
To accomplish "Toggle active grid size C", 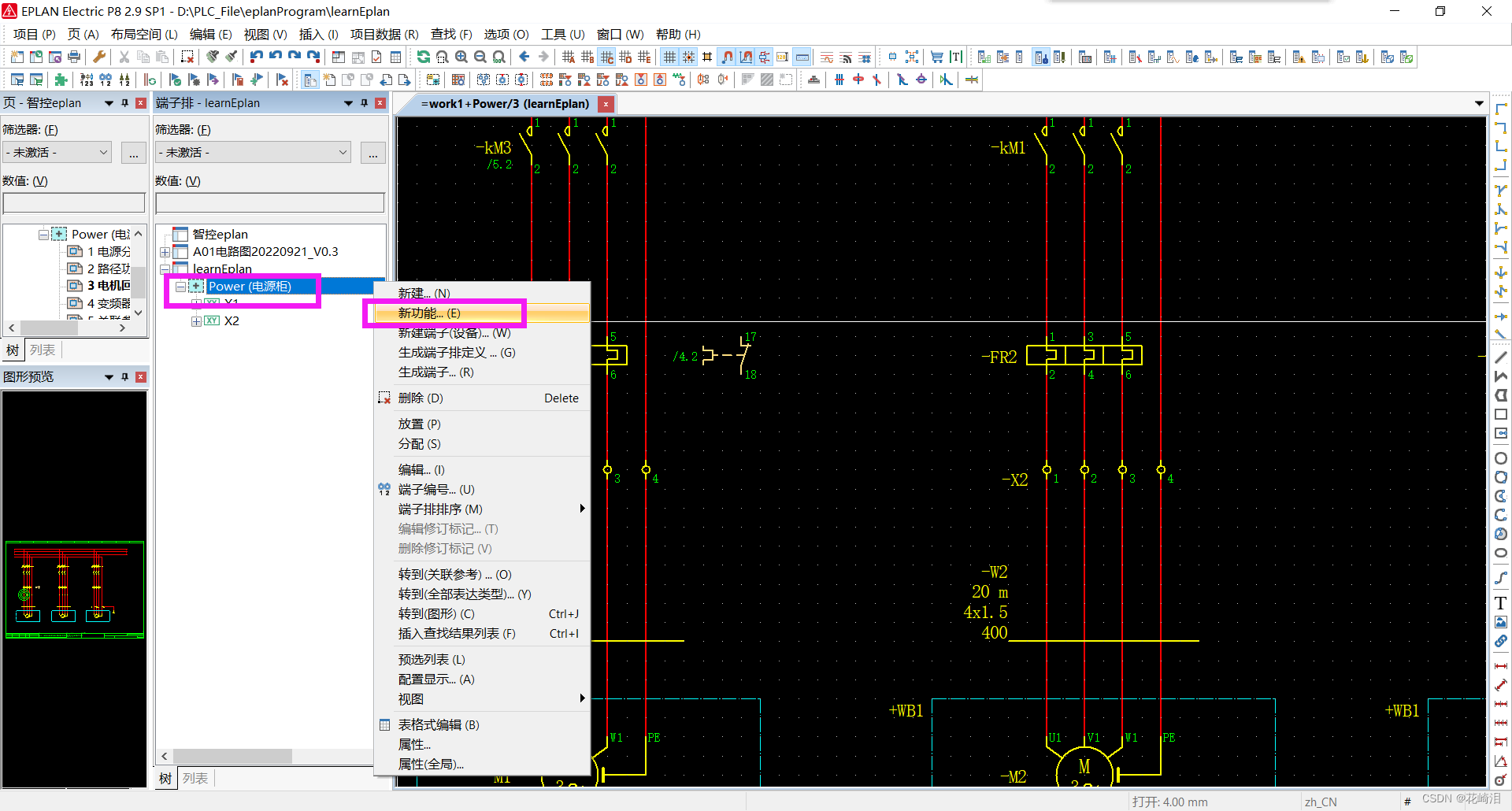I will click(x=606, y=57).
